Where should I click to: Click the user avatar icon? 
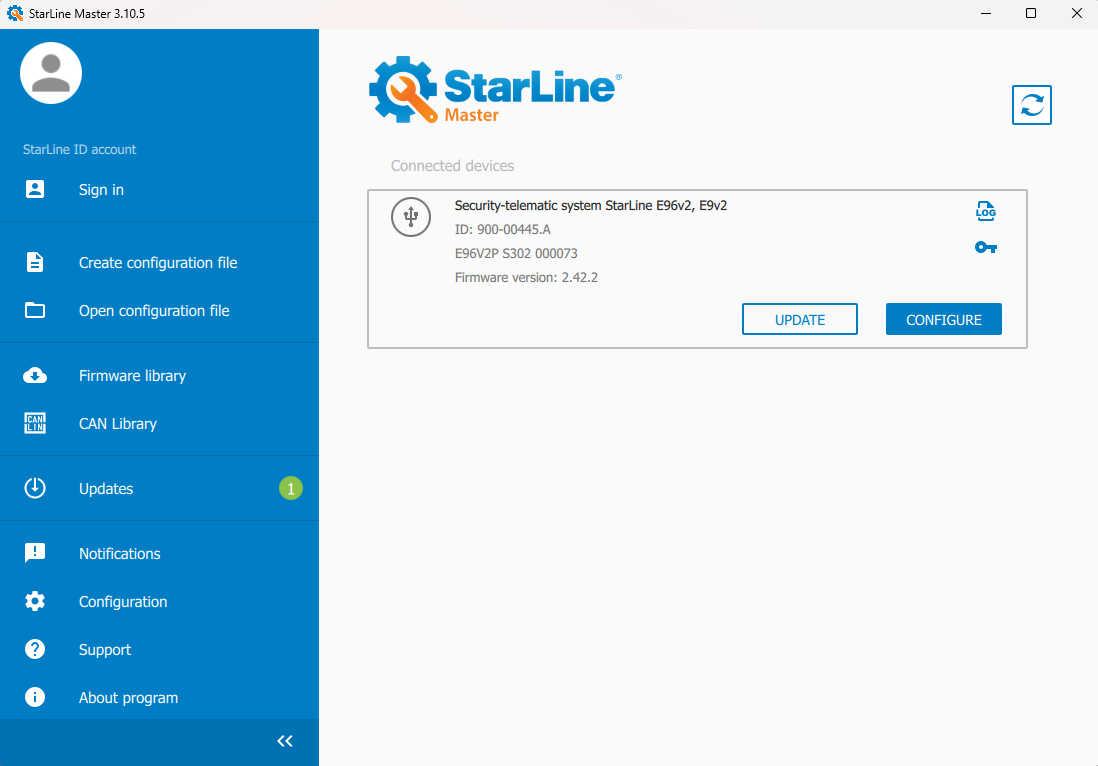click(x=51, y=74)
